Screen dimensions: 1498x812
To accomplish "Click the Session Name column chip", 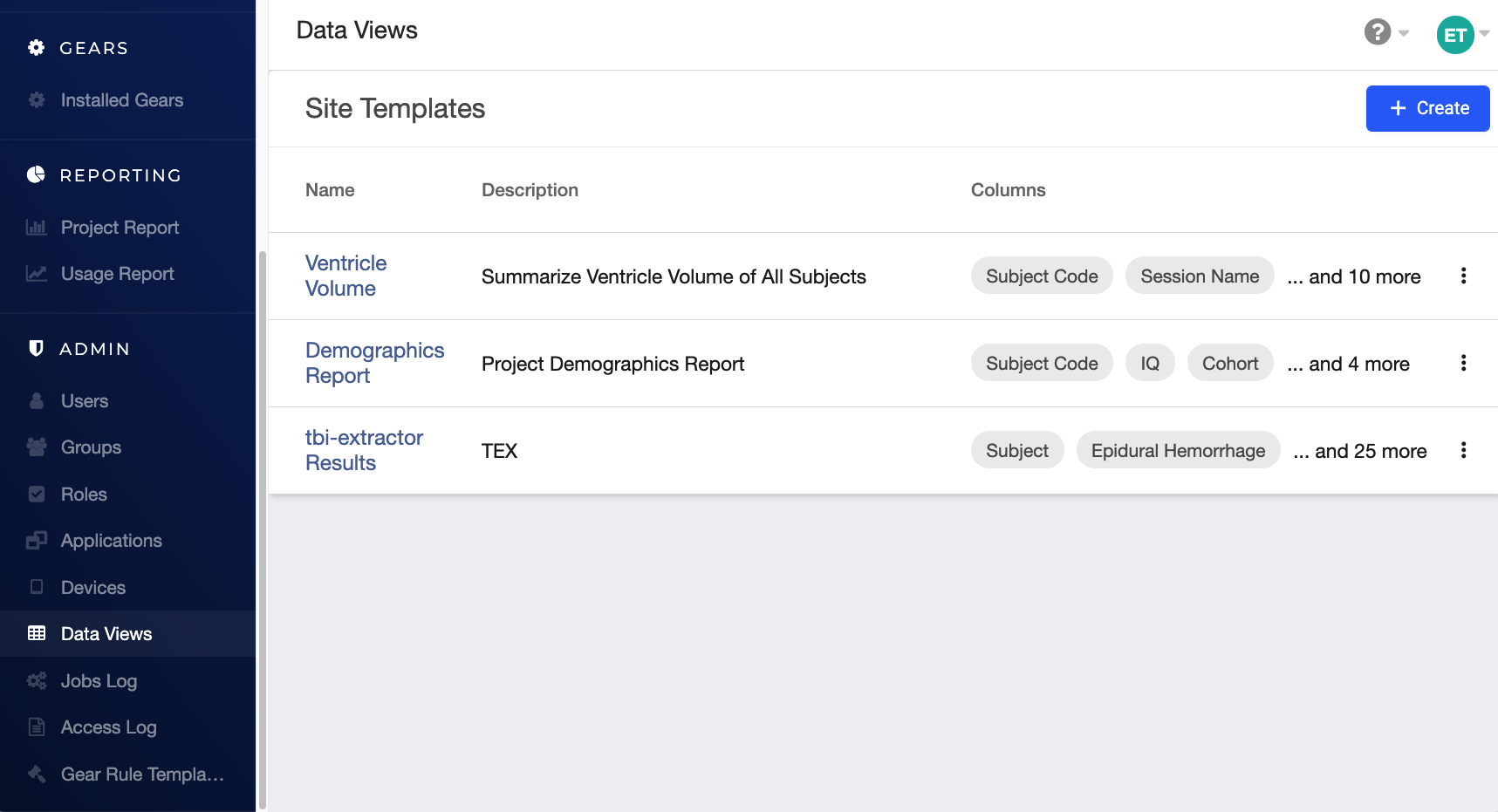I will (1200, 276).
